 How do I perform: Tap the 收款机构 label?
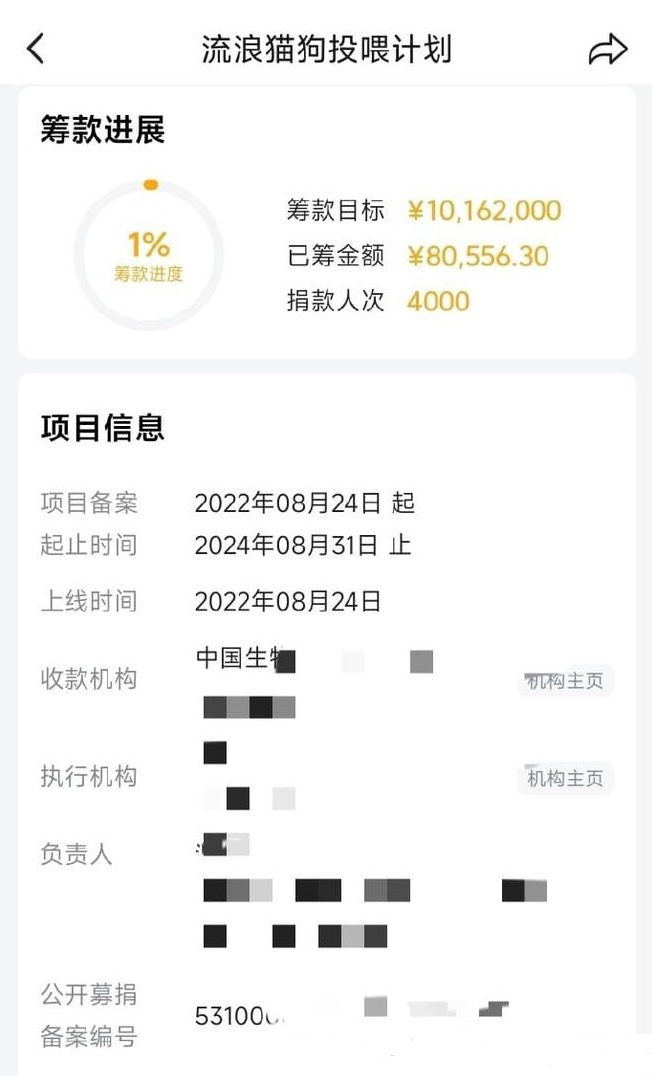pyautogui.click(x=89, y=680)
